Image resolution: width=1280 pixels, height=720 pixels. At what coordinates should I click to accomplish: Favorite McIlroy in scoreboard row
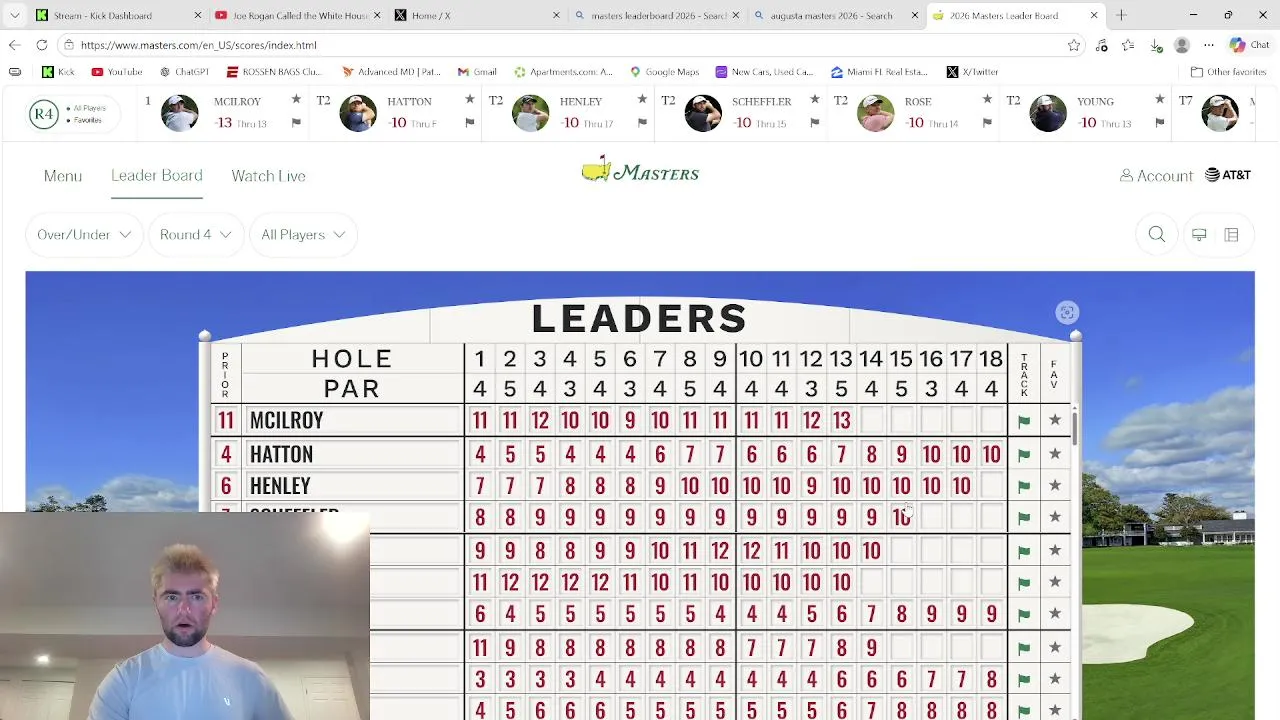(1055, 420)
